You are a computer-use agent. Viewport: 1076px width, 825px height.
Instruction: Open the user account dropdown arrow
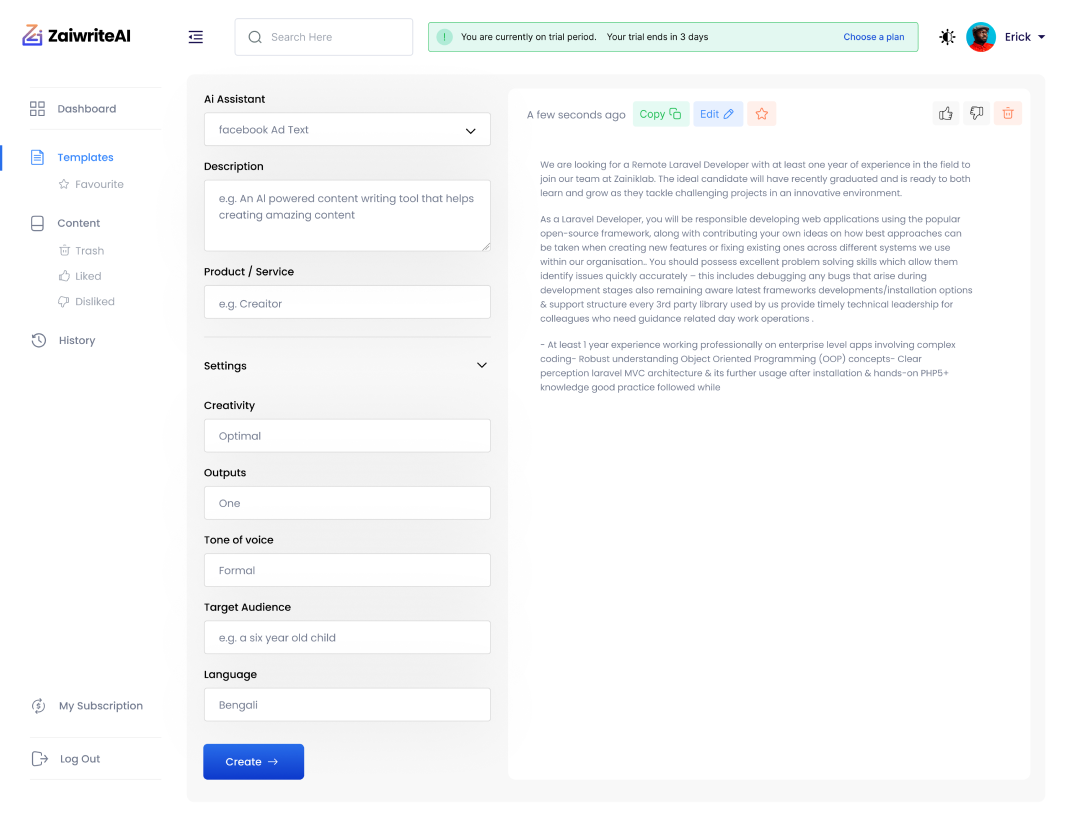click(1041, 37)
